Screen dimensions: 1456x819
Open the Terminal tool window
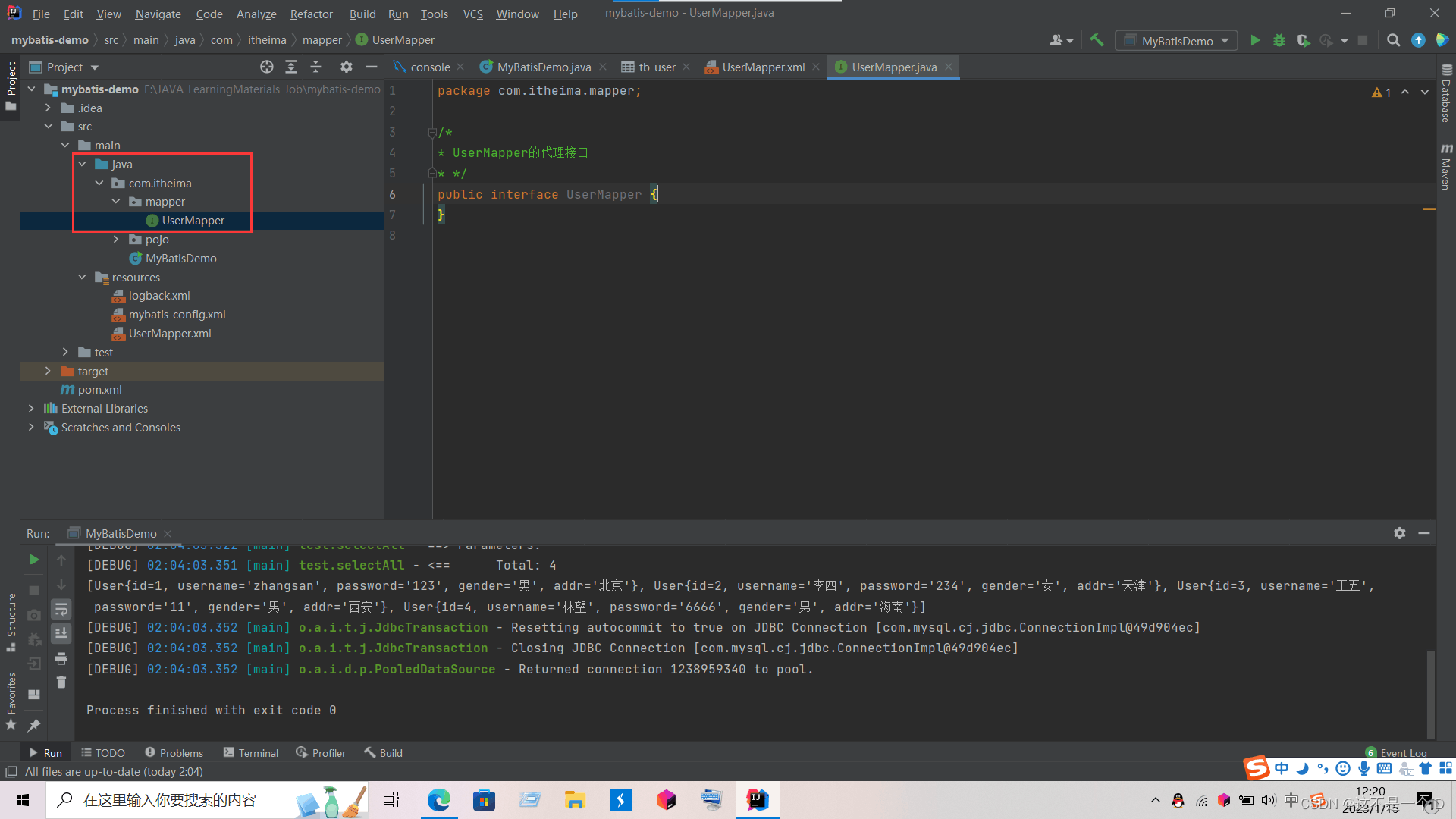tap(251, 752)
